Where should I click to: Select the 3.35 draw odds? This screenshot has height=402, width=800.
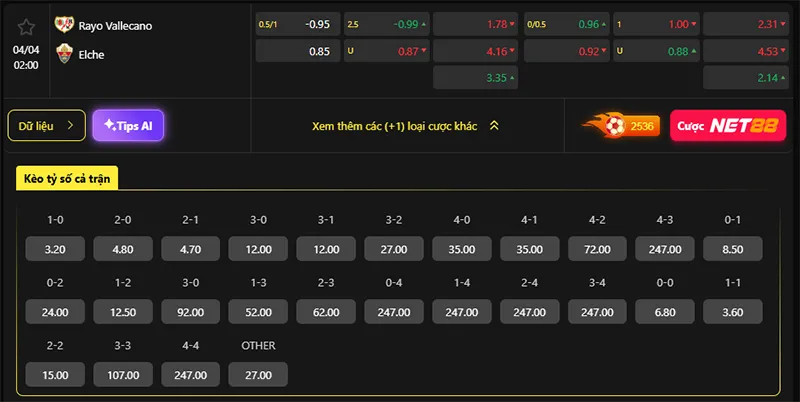click(x=475, y=78)
